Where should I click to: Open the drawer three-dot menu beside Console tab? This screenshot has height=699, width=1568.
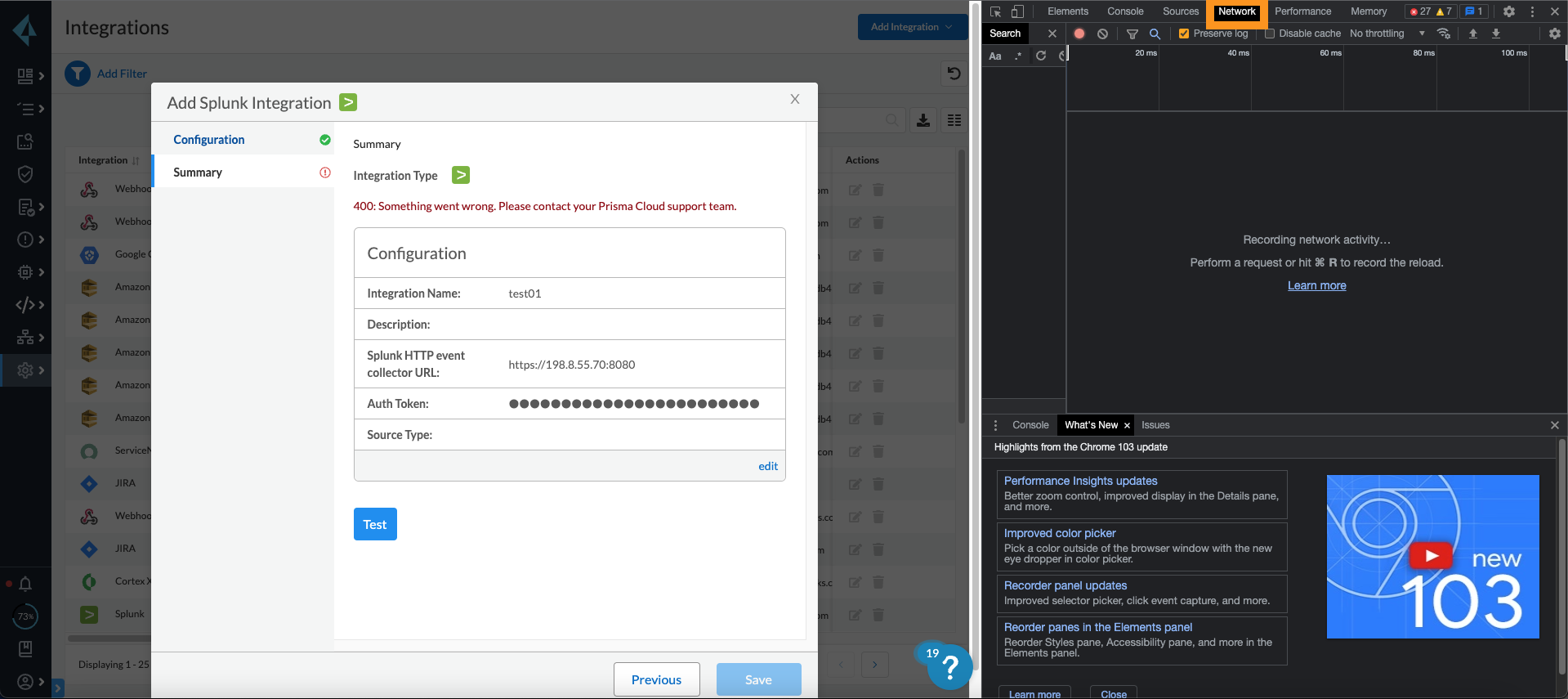click(995, 425)
